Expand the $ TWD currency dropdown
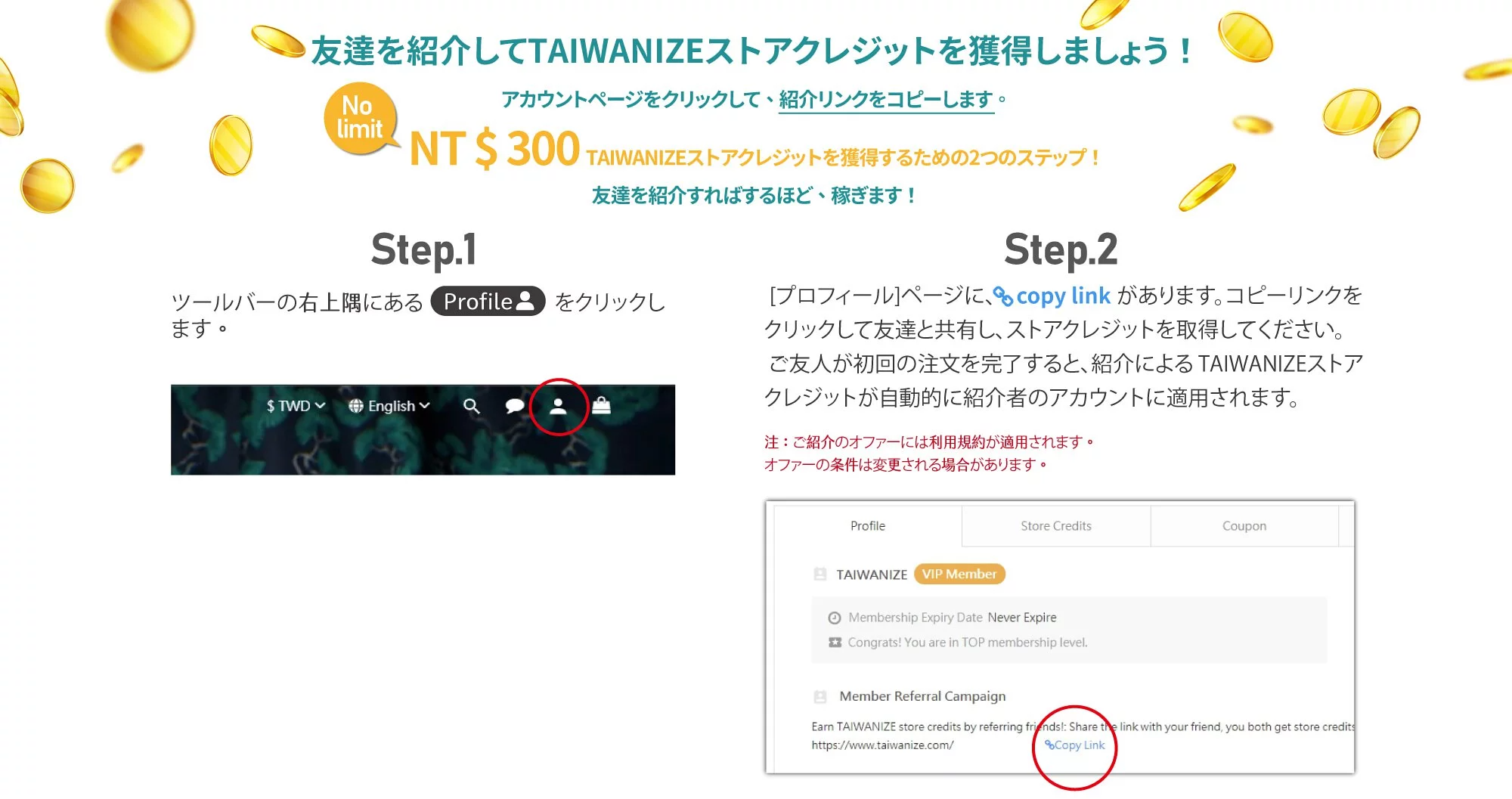 click(296, 406)
